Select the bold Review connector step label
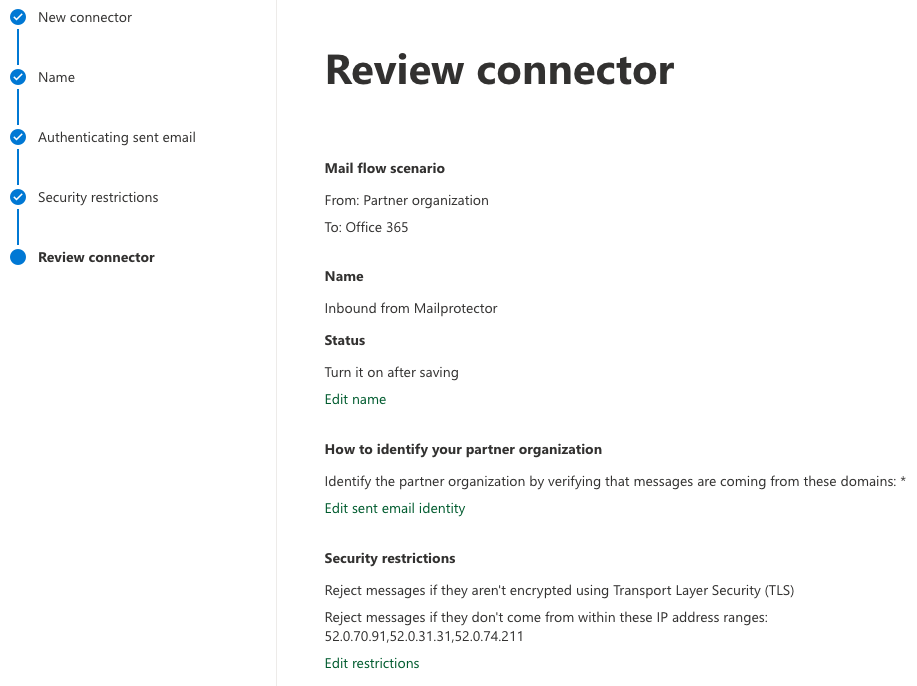The height and width of the screenshot is (686, 917). [x=96, y=257]
